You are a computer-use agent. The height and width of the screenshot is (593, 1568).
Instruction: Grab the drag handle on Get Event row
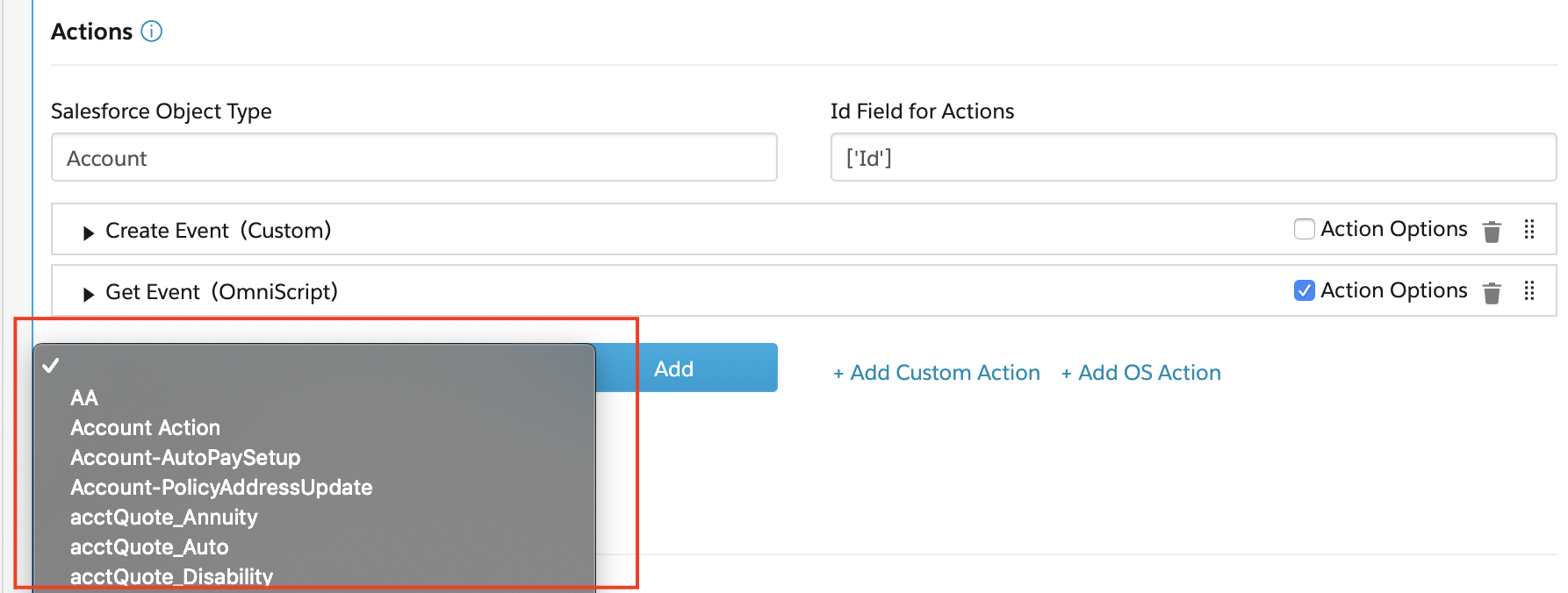pyautogui.click(x=1529, y=290)
